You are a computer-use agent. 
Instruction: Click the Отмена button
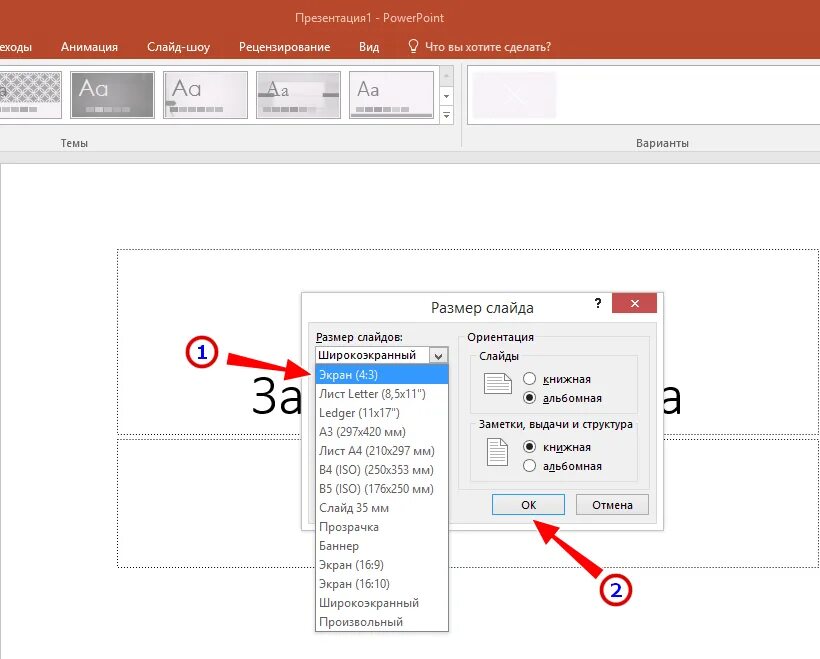pyautogui.click(x=612, y=505)
